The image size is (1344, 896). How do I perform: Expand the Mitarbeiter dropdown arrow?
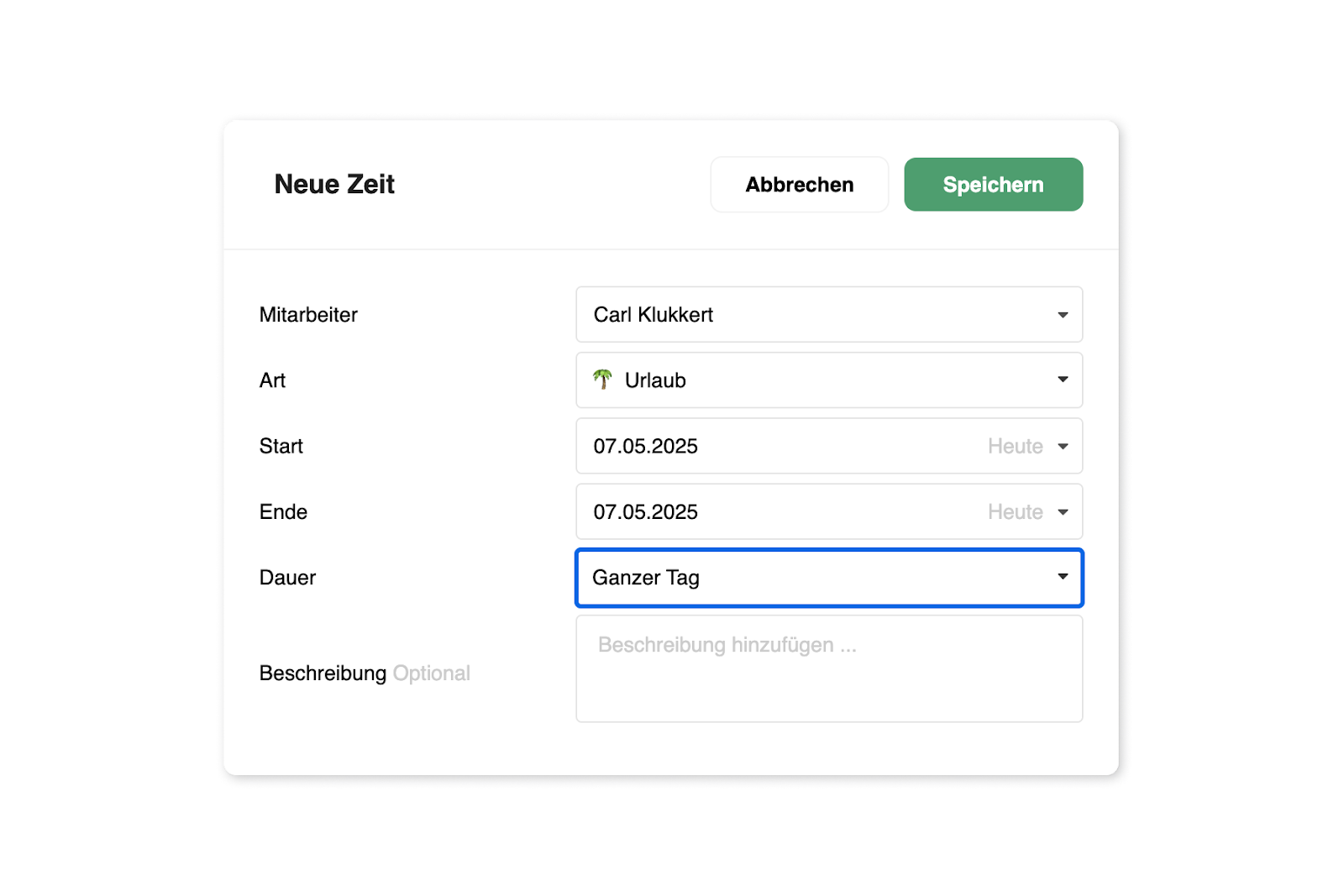(x=1063, y=315)
